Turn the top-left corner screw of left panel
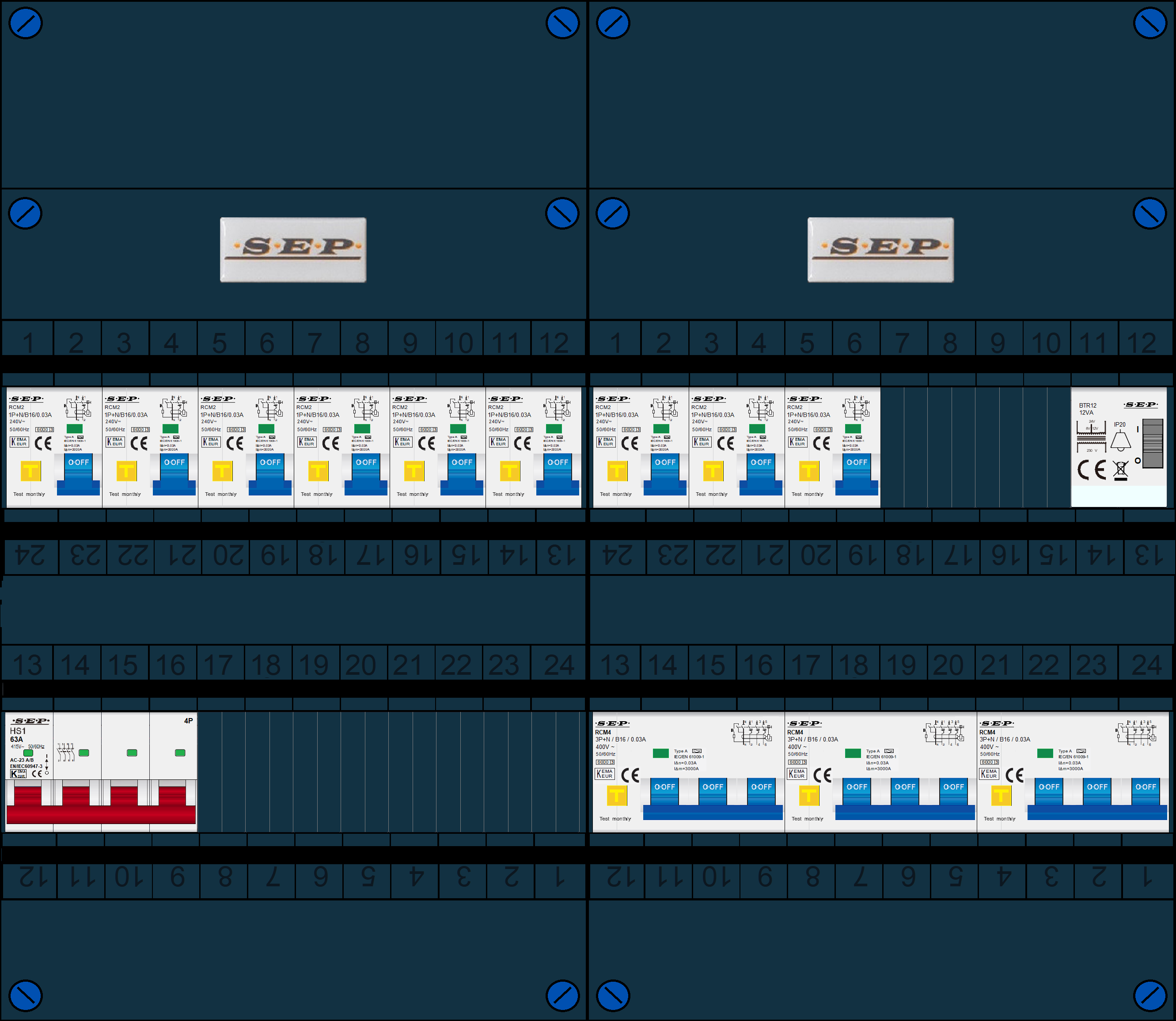The image size is (1176, 1021). click(x=26, y=23)
